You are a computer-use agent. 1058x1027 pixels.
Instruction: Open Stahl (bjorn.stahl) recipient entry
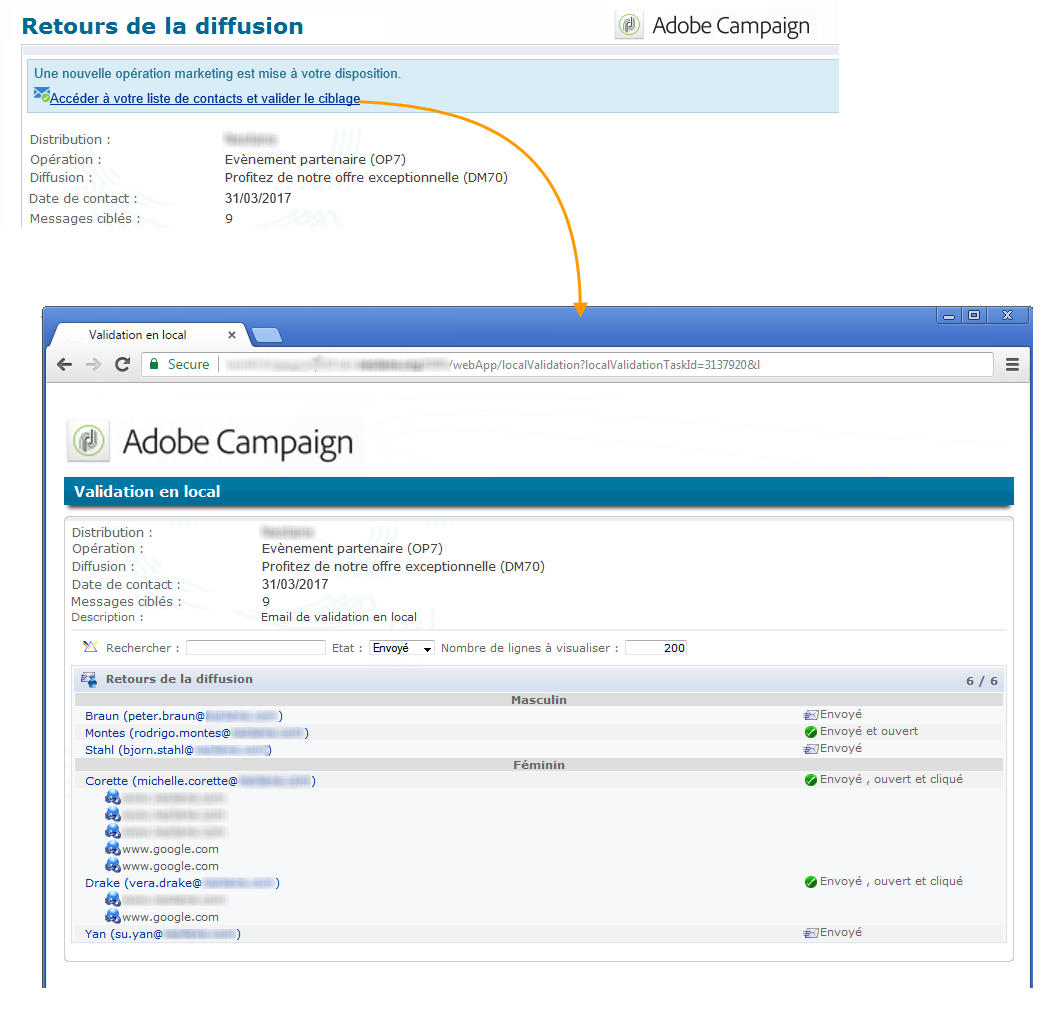178,750
